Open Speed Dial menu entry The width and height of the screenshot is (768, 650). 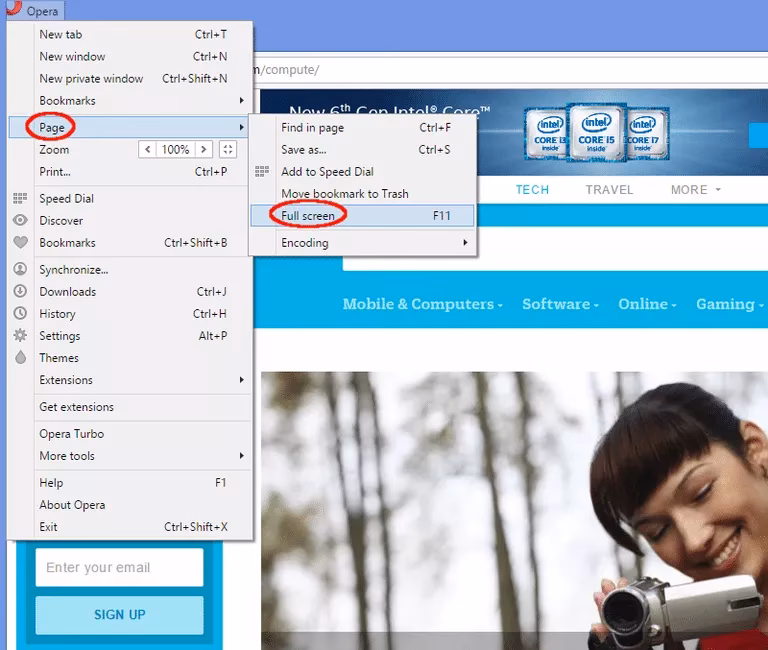click(x=131, y=198)
